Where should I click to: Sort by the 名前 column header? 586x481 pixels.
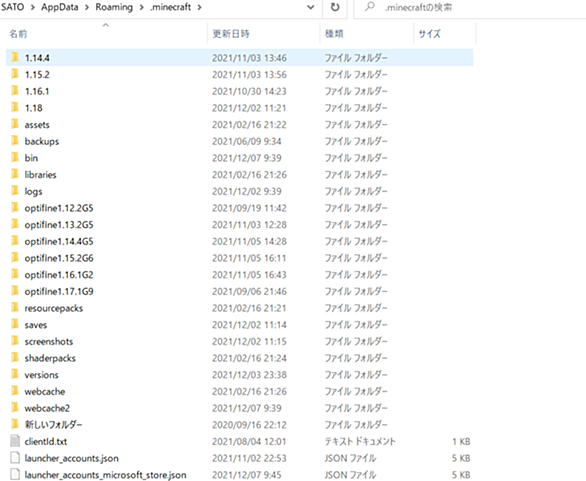(18, 34)
